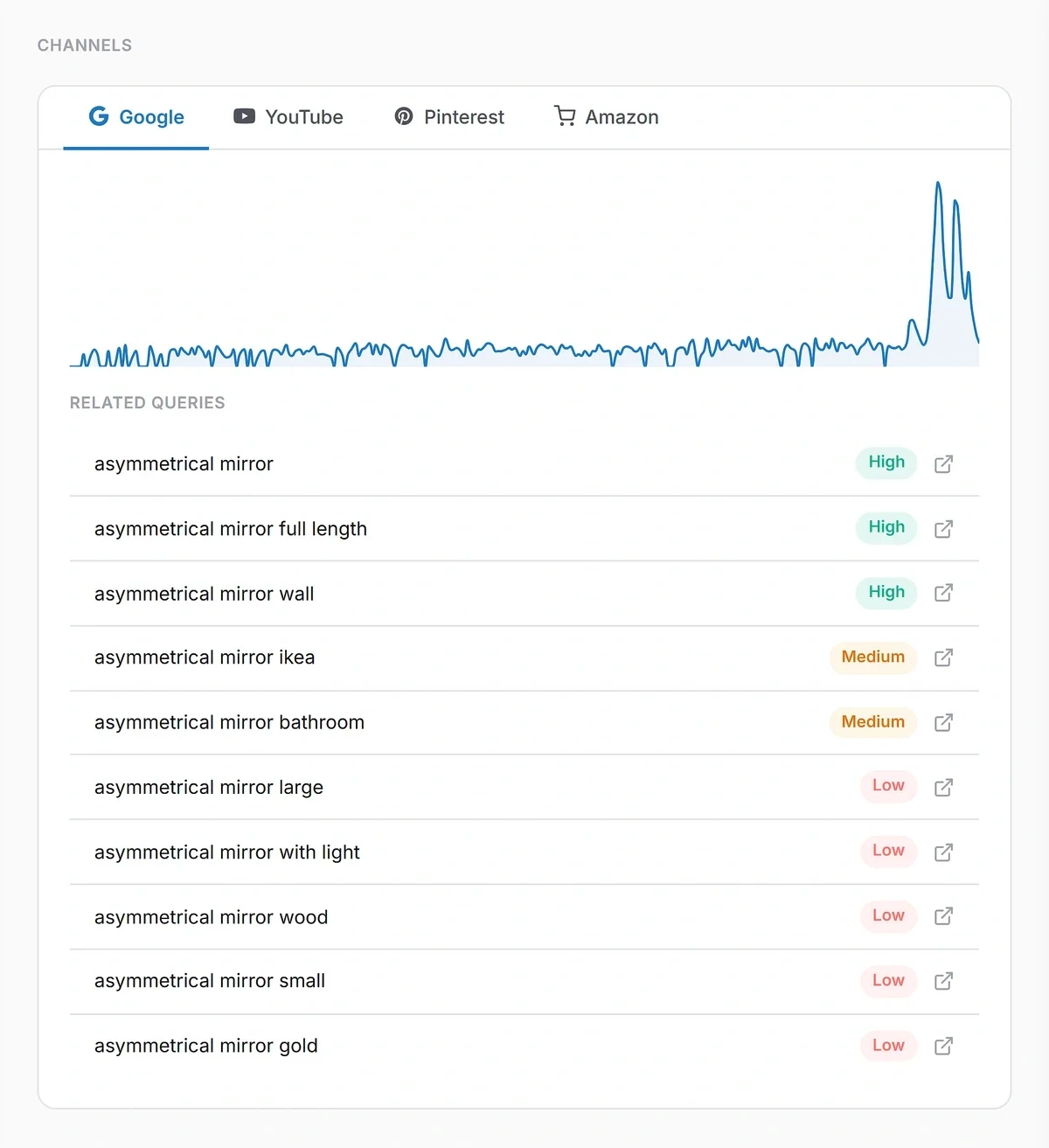Open external link for asymmetrical mirror large
This screenshot has width=1049, height=1148.
[x=943, y=787]
